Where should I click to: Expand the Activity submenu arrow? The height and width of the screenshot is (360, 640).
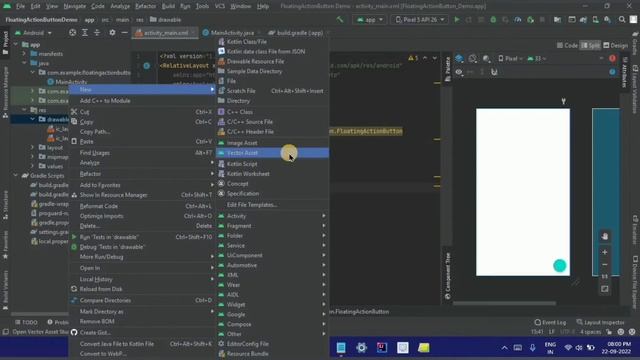(324, 216)
